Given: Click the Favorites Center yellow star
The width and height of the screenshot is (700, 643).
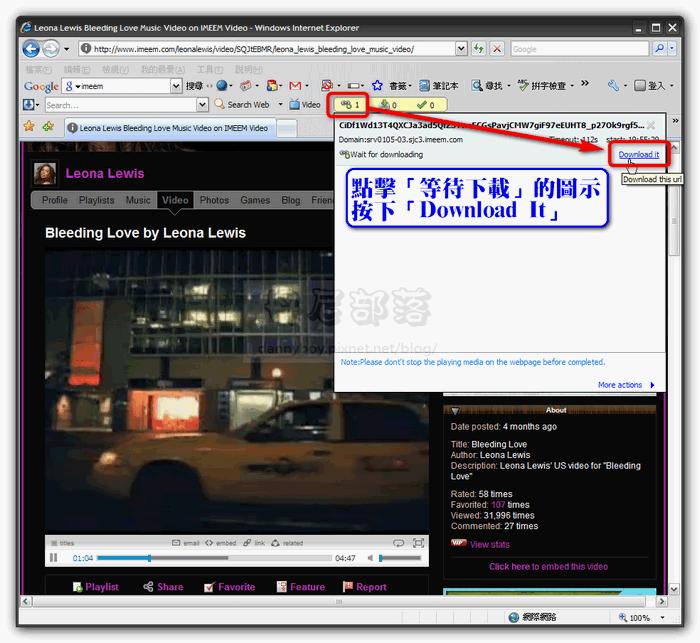Looking at the screenshot, I should click(x=29, y=126).
